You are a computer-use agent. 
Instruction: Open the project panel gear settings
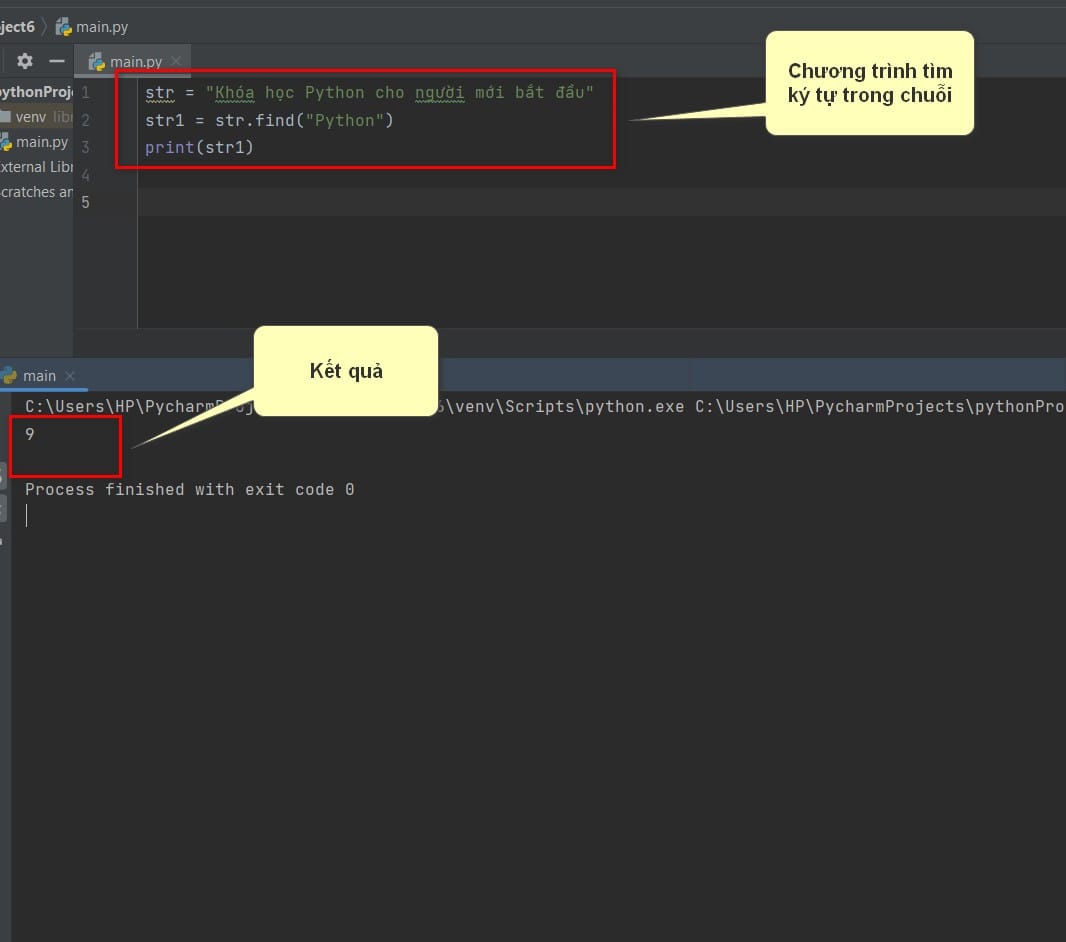[25, 61]
